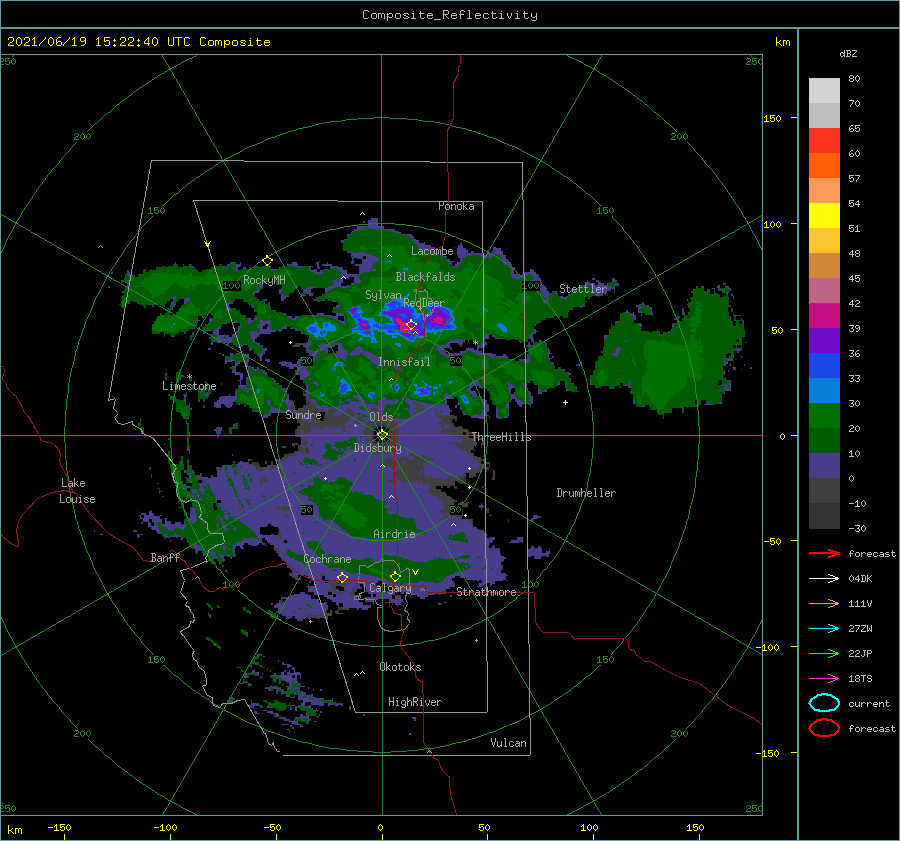Click the ThreeHills town label
900x841 pixels.
501,437
